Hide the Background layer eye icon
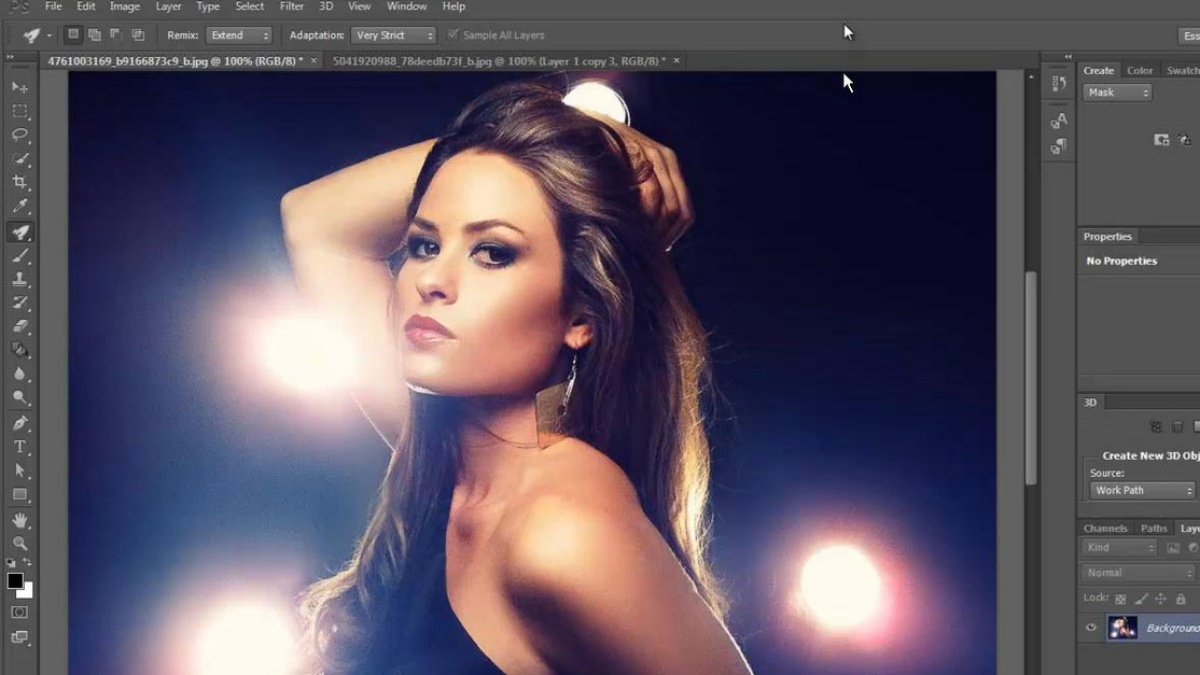The image size is (1200, 675). 1091,628
